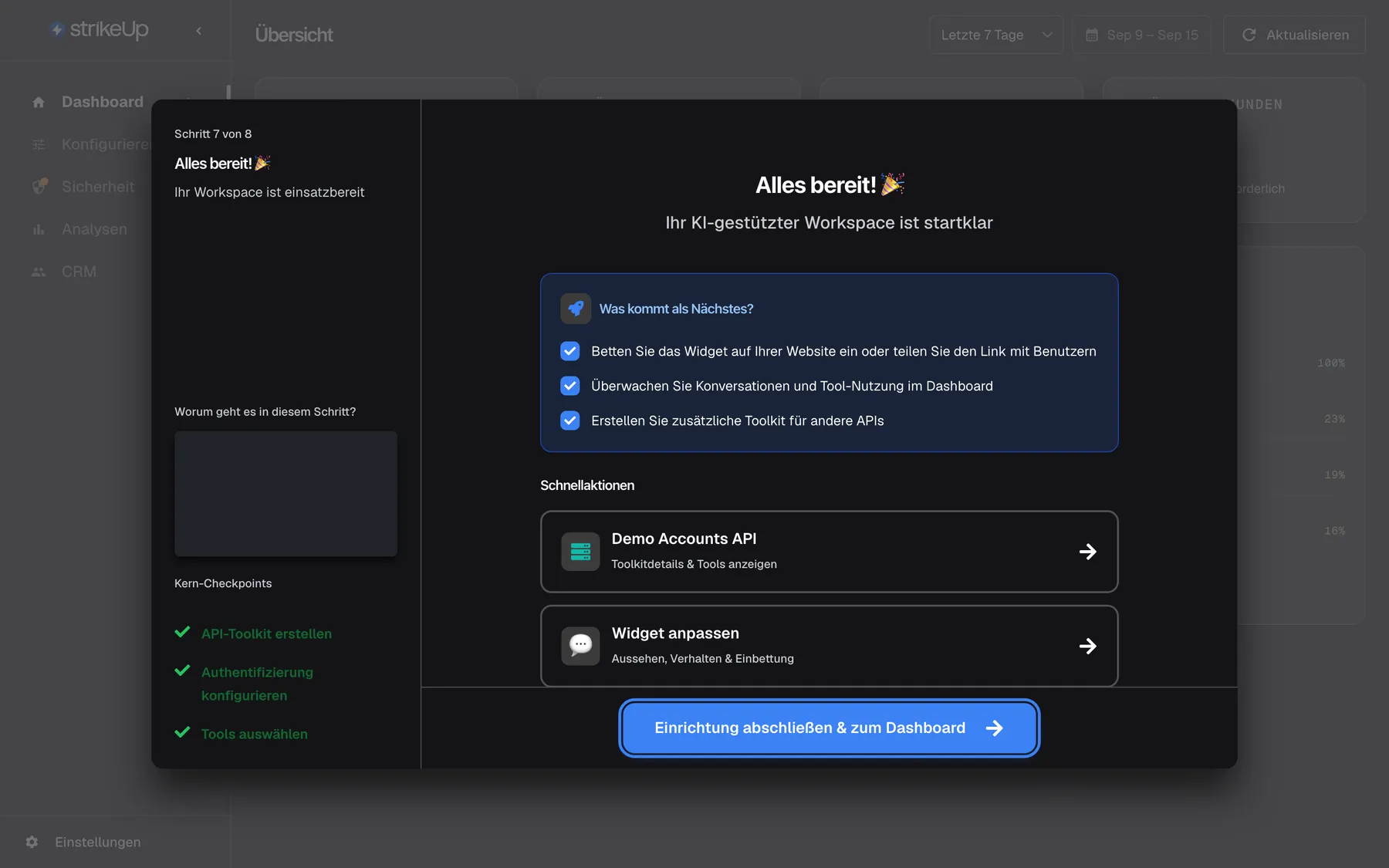Click the Demo Accounts API server icon
The height and width of the screenshot is (868, 1389).
pyautogui.click(x=580, y=552)
